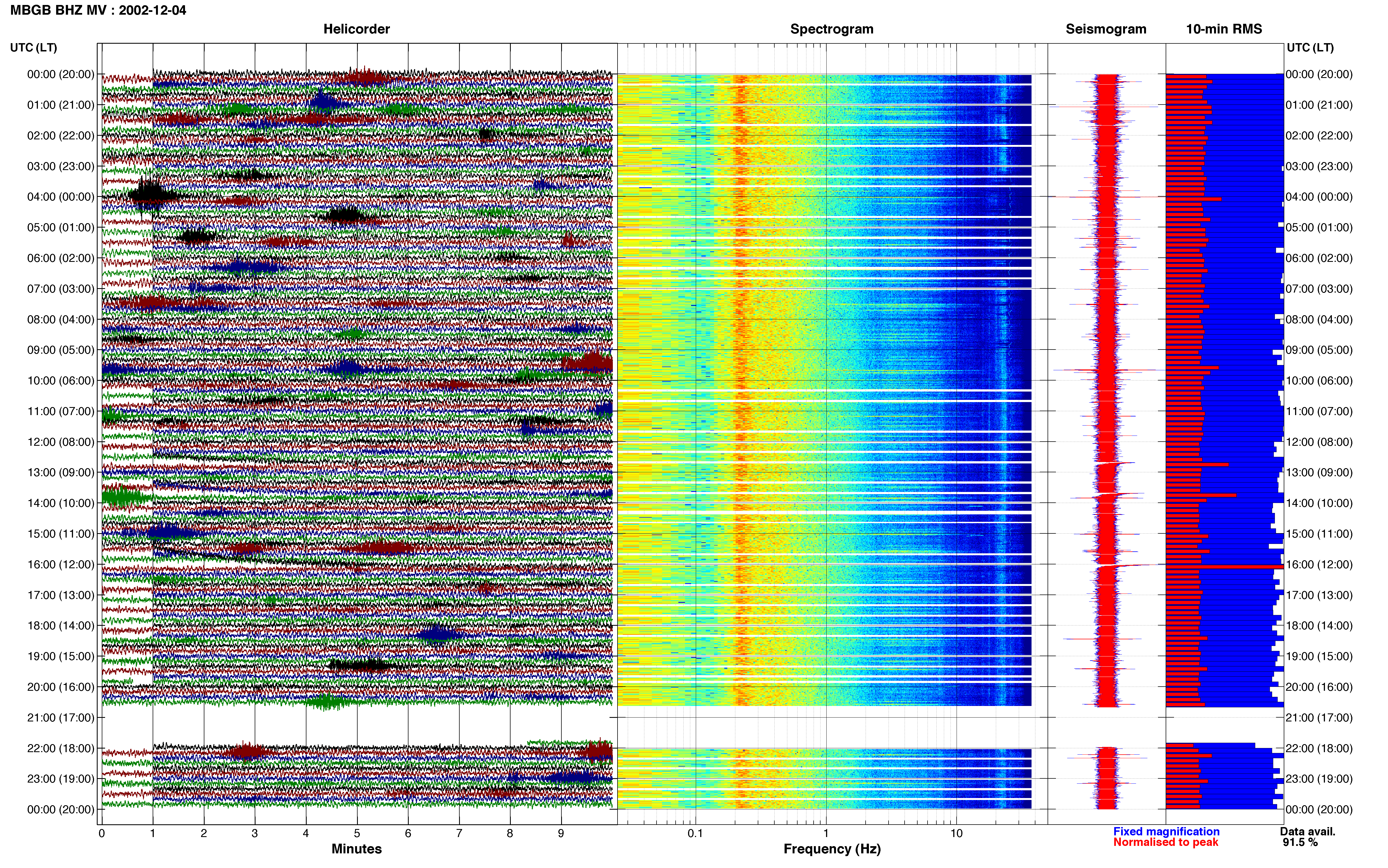1388x868 pixels.
Task: Click the Data avail. label
Action: tap(1308, 831)
